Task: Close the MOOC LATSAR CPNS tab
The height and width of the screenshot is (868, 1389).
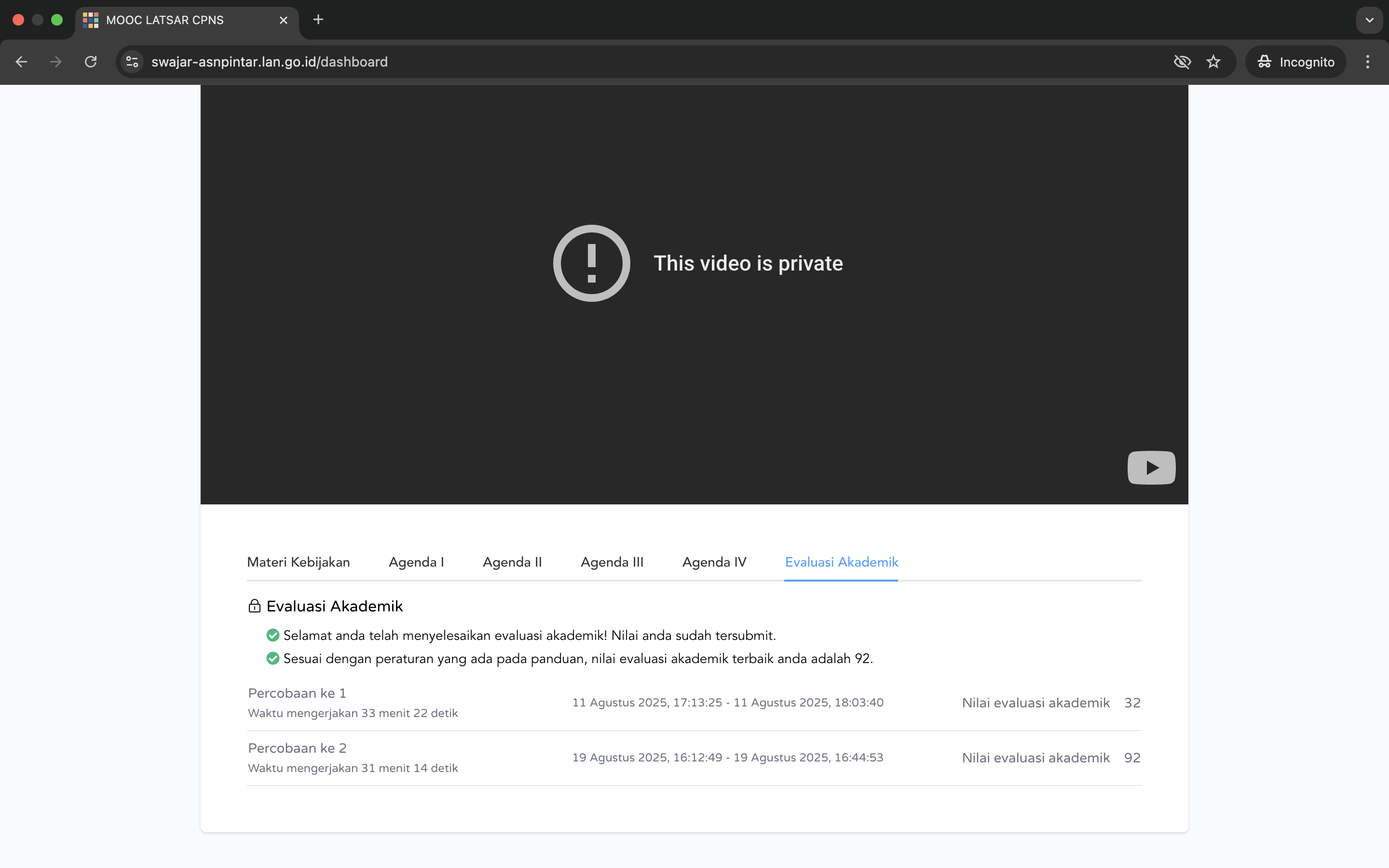Action: [x=283, y=20]
